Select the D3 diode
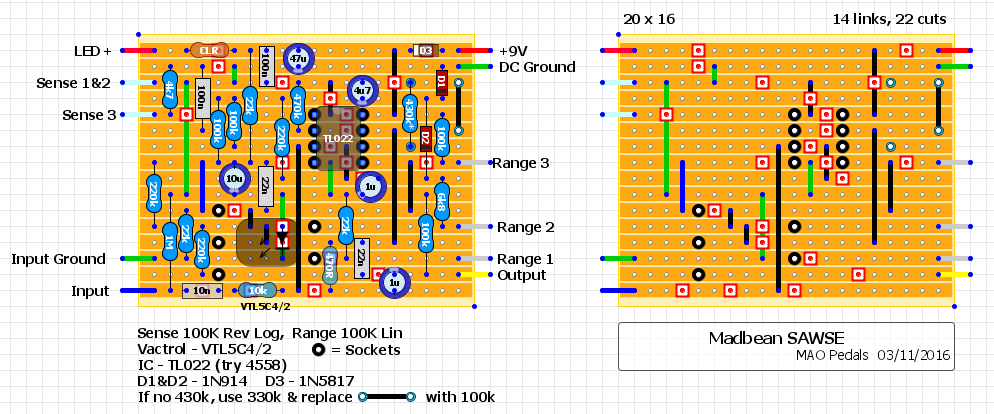Viewport: 994px width, 414px height. tap(425, 50)
